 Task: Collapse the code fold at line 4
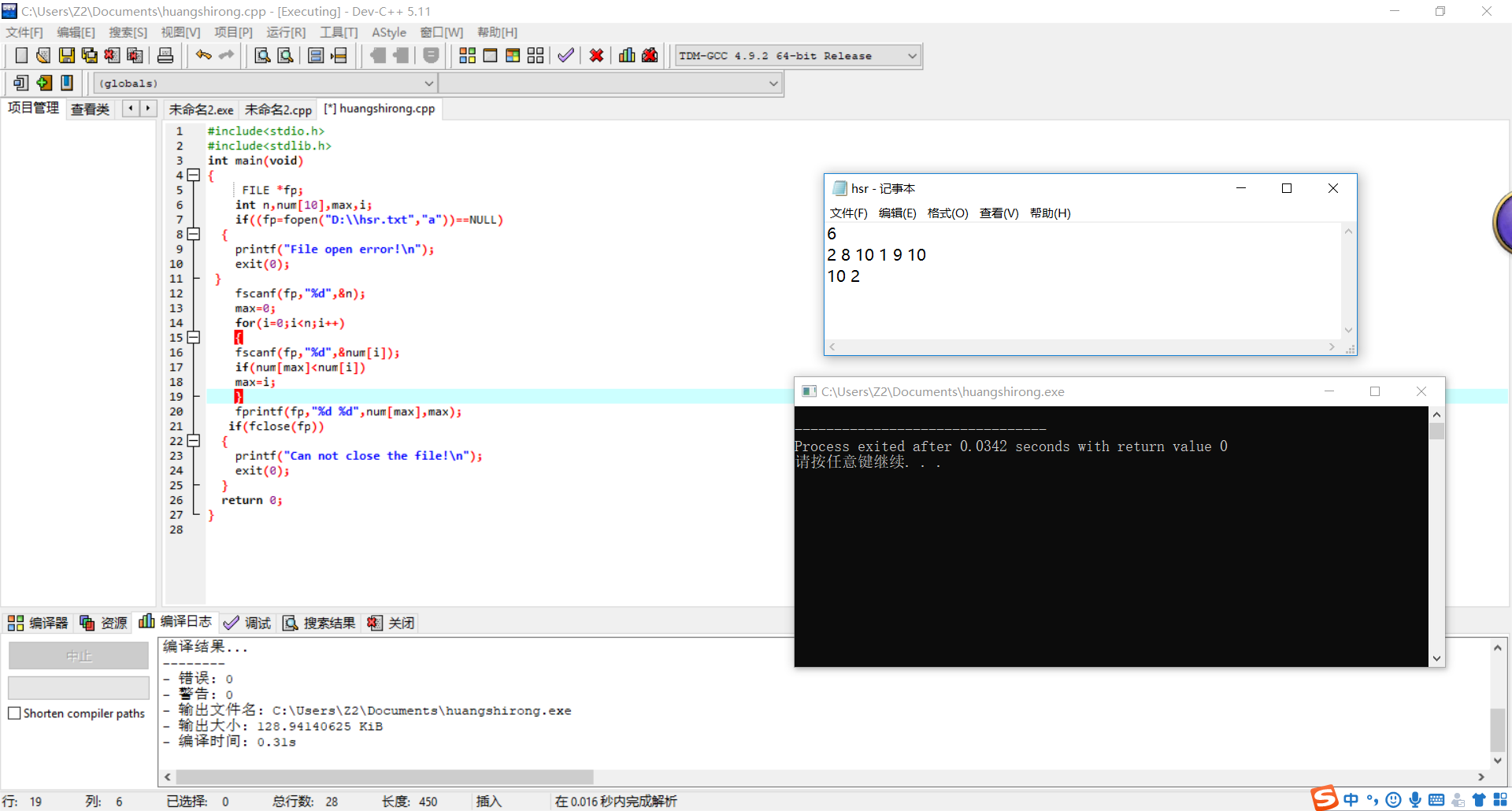coord(194,175)
